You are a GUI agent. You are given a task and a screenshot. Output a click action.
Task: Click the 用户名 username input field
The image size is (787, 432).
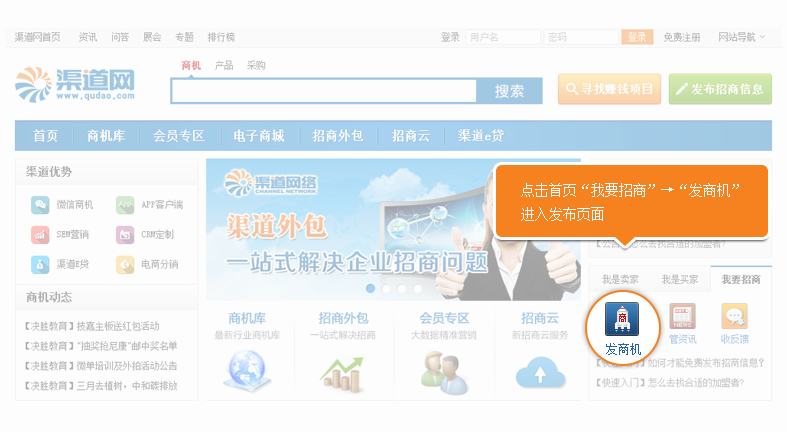click(503, 37)
